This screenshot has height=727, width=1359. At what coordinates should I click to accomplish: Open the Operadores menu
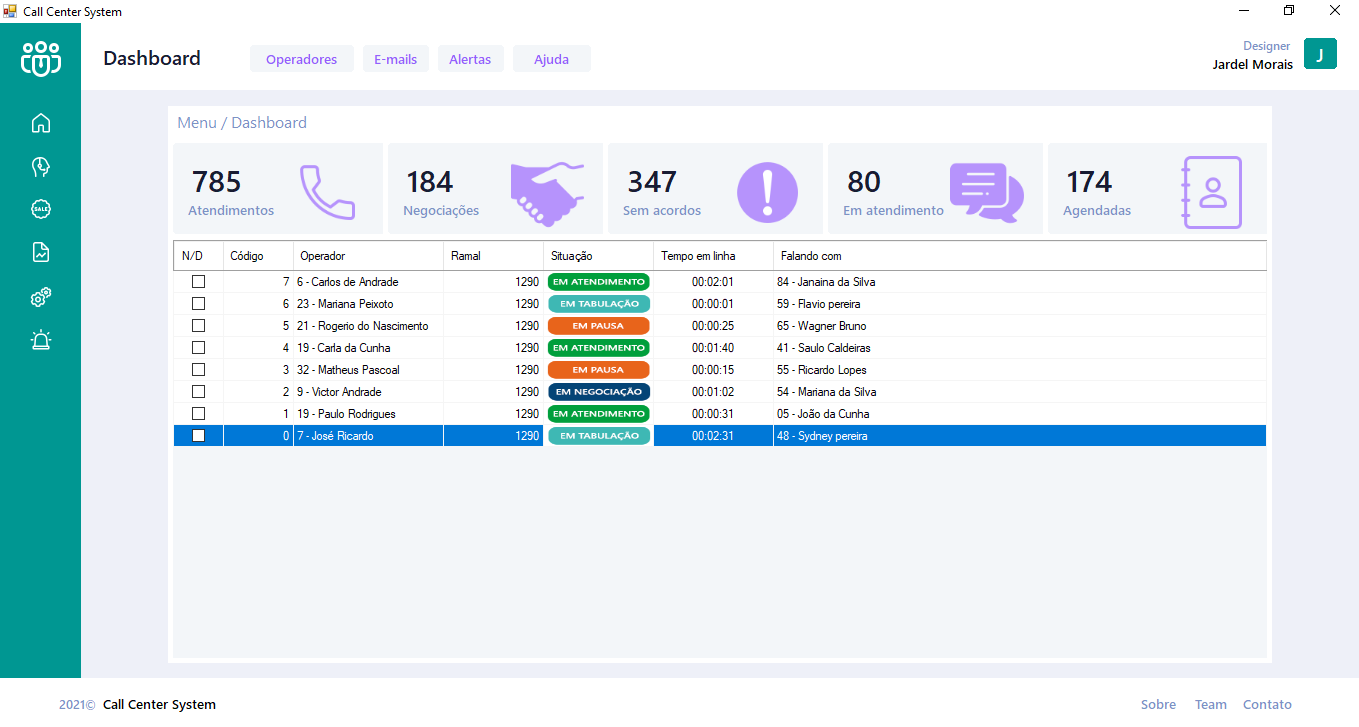point(301,58)
